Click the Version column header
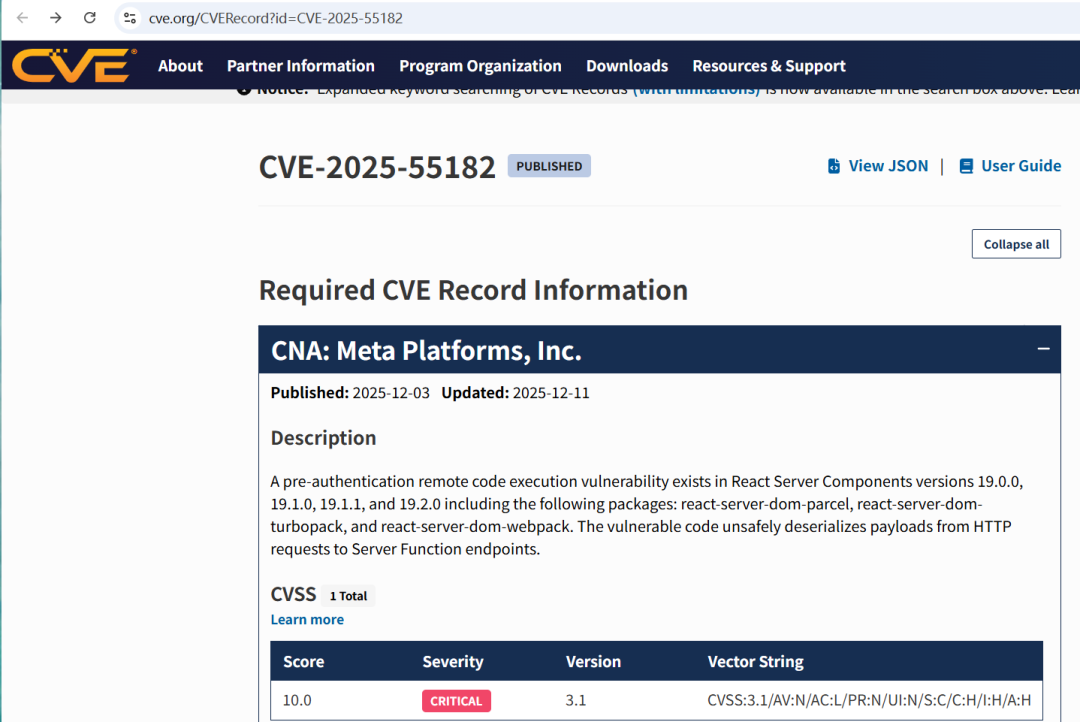This screenshot has height=722, width=1080. point(593,661)
